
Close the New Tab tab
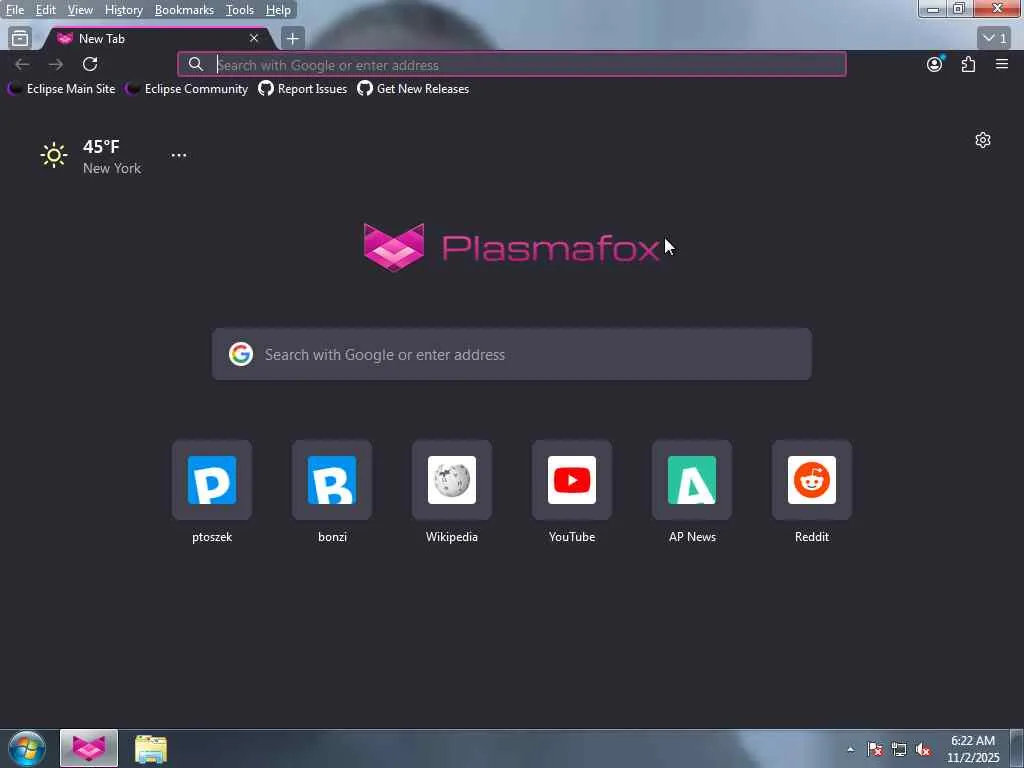254,39
